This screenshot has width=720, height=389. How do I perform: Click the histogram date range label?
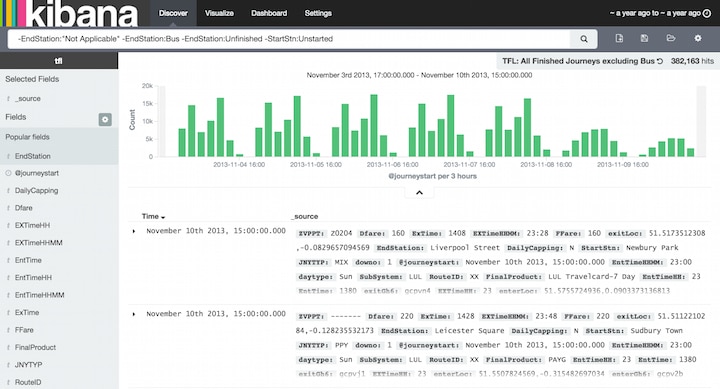419,75
